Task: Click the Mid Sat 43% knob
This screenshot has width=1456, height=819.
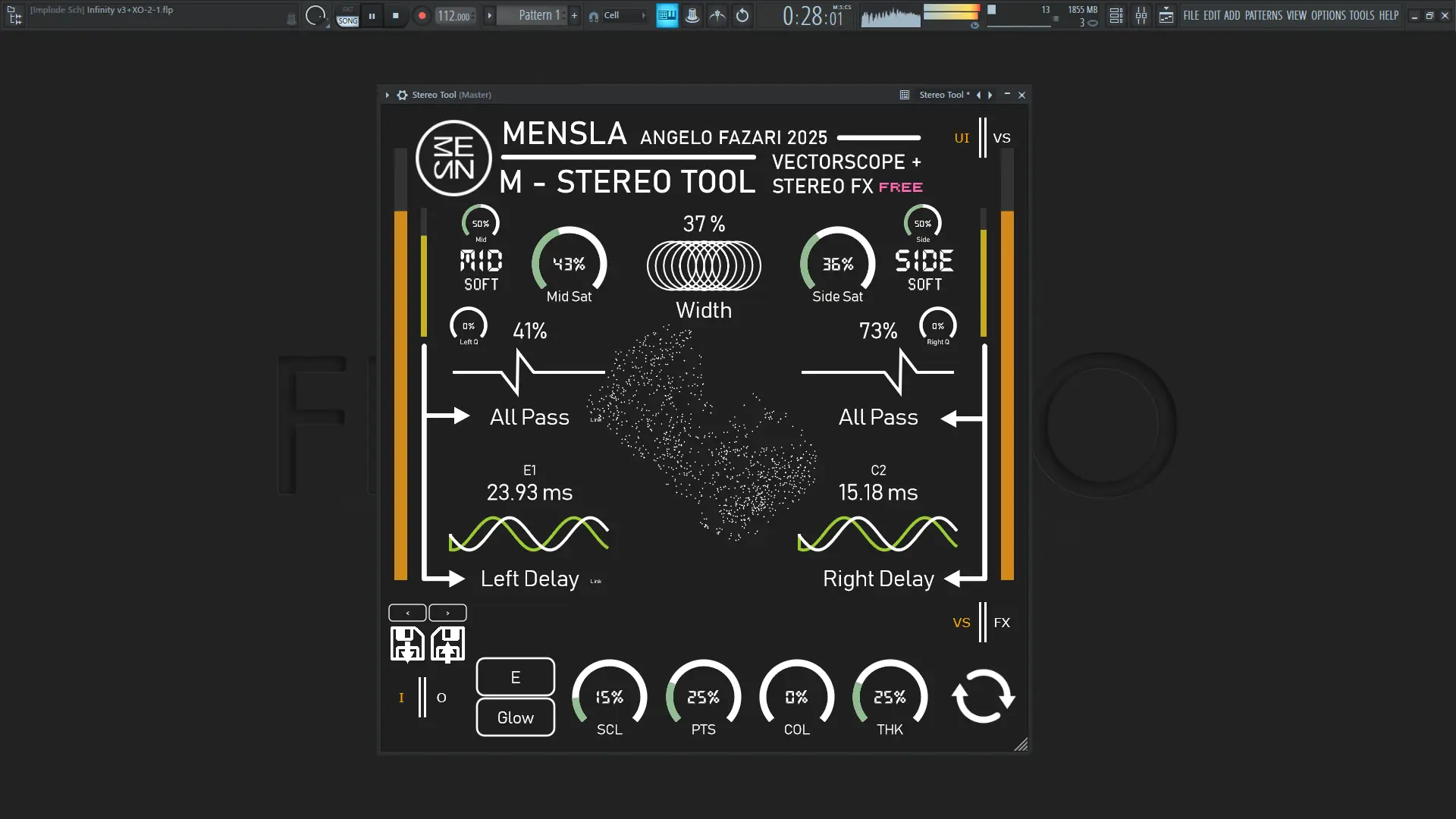Action: click(569, 264)
